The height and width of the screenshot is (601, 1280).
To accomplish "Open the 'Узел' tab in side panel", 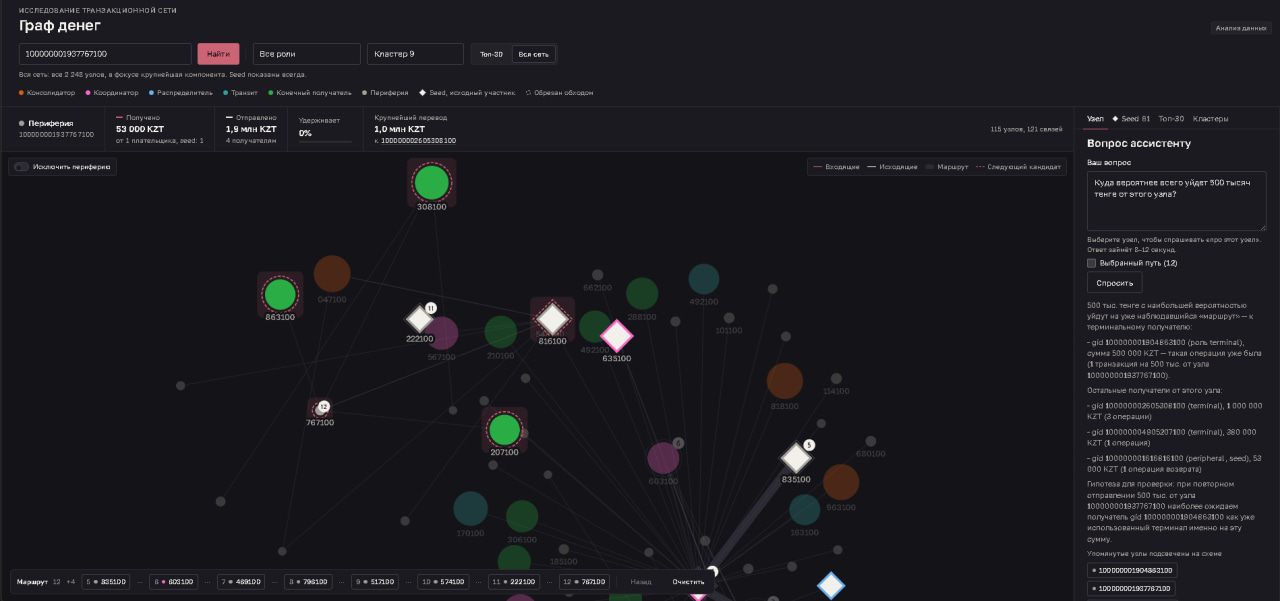I will click(1095, 119).
